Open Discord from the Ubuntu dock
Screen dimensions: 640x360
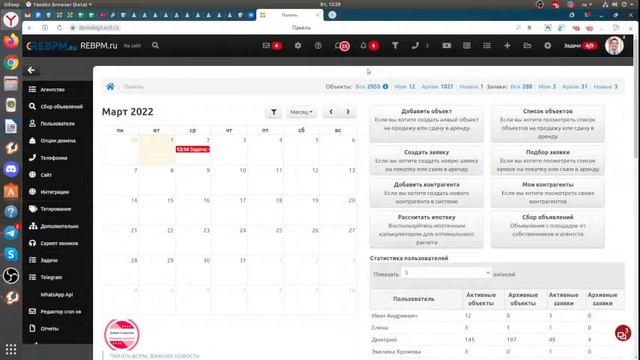11,169
